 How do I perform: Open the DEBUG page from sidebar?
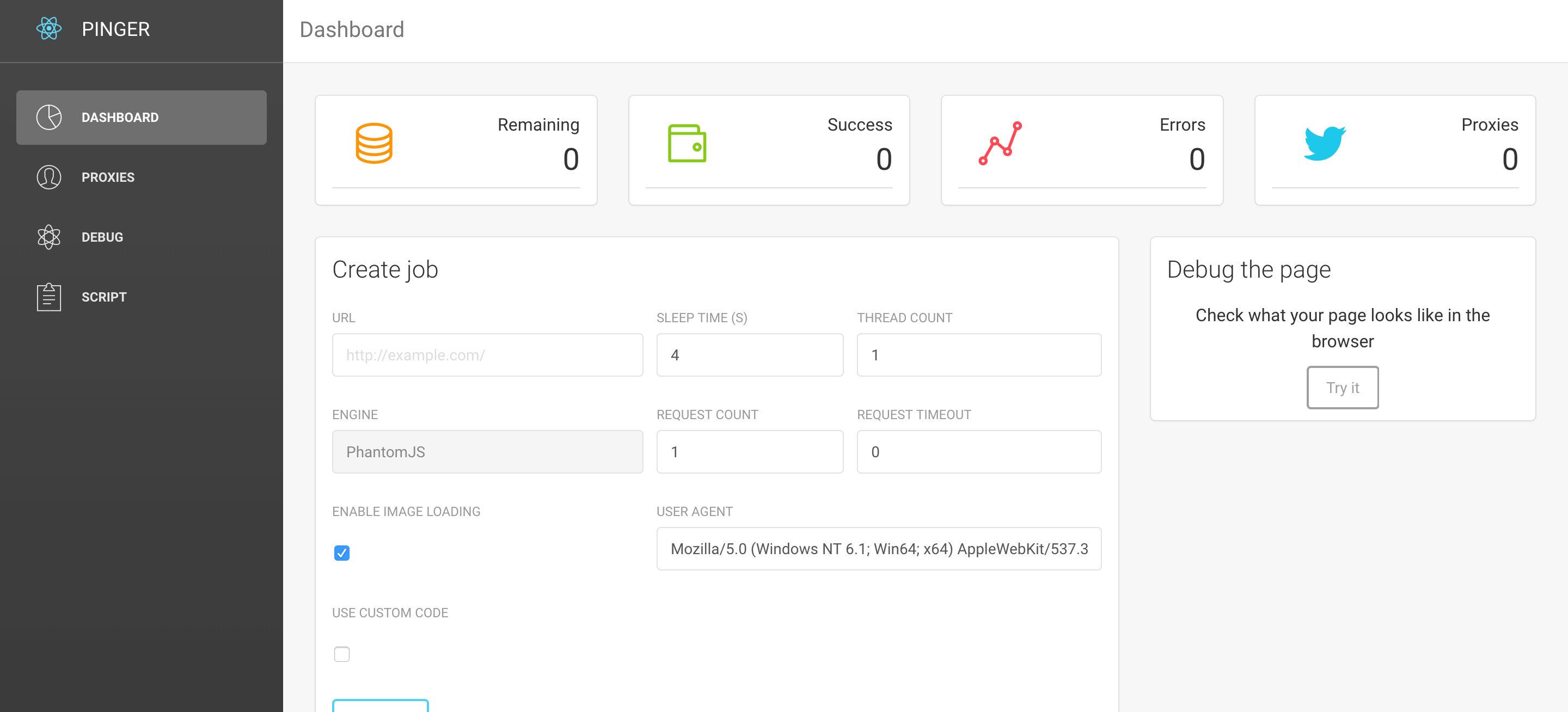[x=141, y=237]
